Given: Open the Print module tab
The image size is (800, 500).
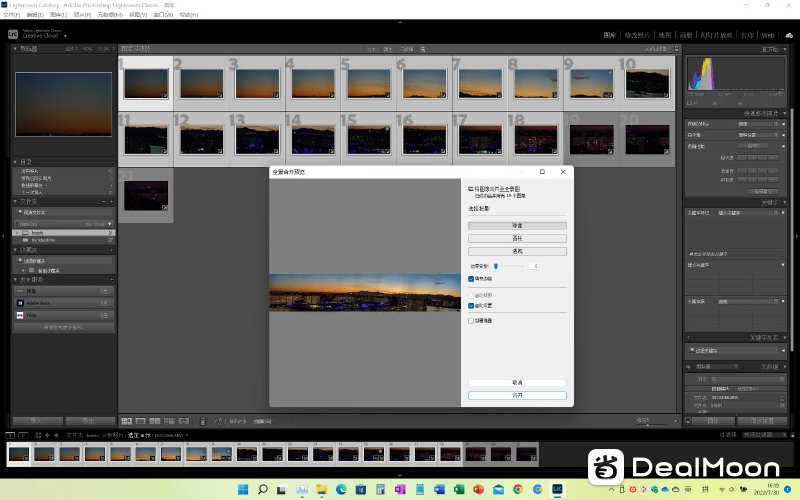Looking at the screenshot, I should coord(747,35).
